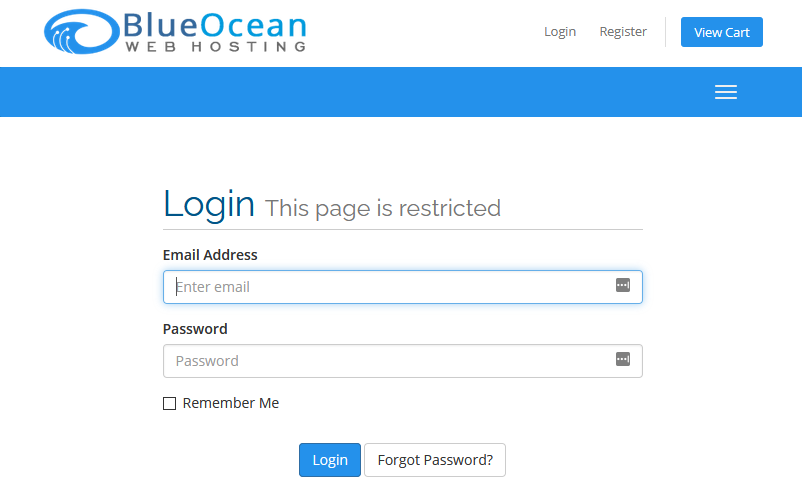Click the empty area of the blue navigation bar

click(350, 92)
